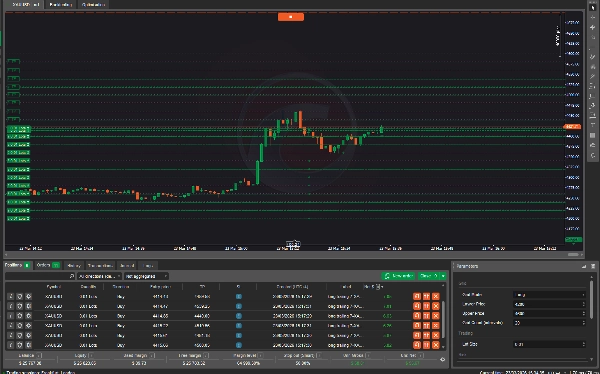Open the All directions filter dropdown

[99, 276]
